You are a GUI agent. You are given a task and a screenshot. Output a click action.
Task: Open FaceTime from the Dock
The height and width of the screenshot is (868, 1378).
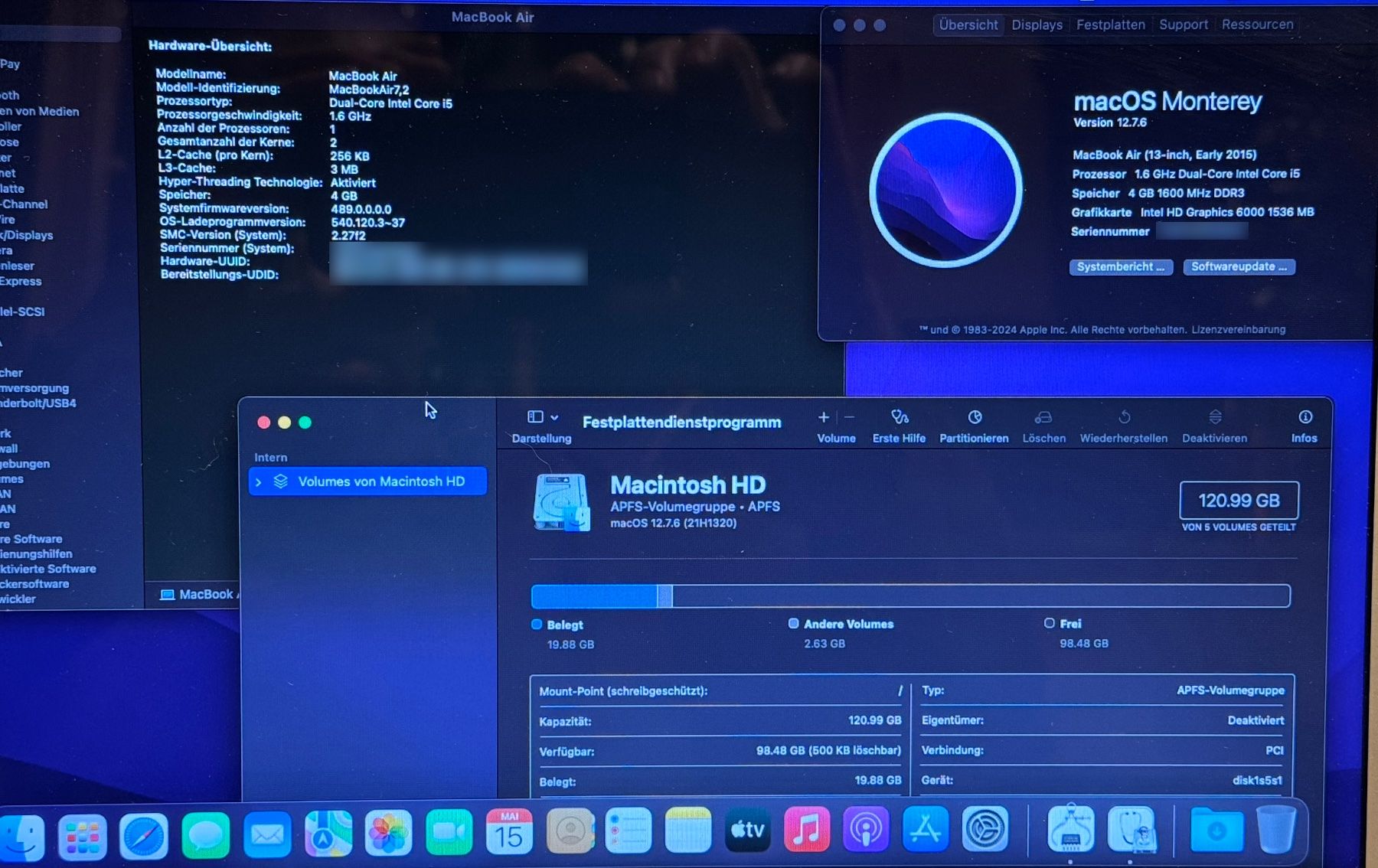pyautogui.click(x=449, y=832)
